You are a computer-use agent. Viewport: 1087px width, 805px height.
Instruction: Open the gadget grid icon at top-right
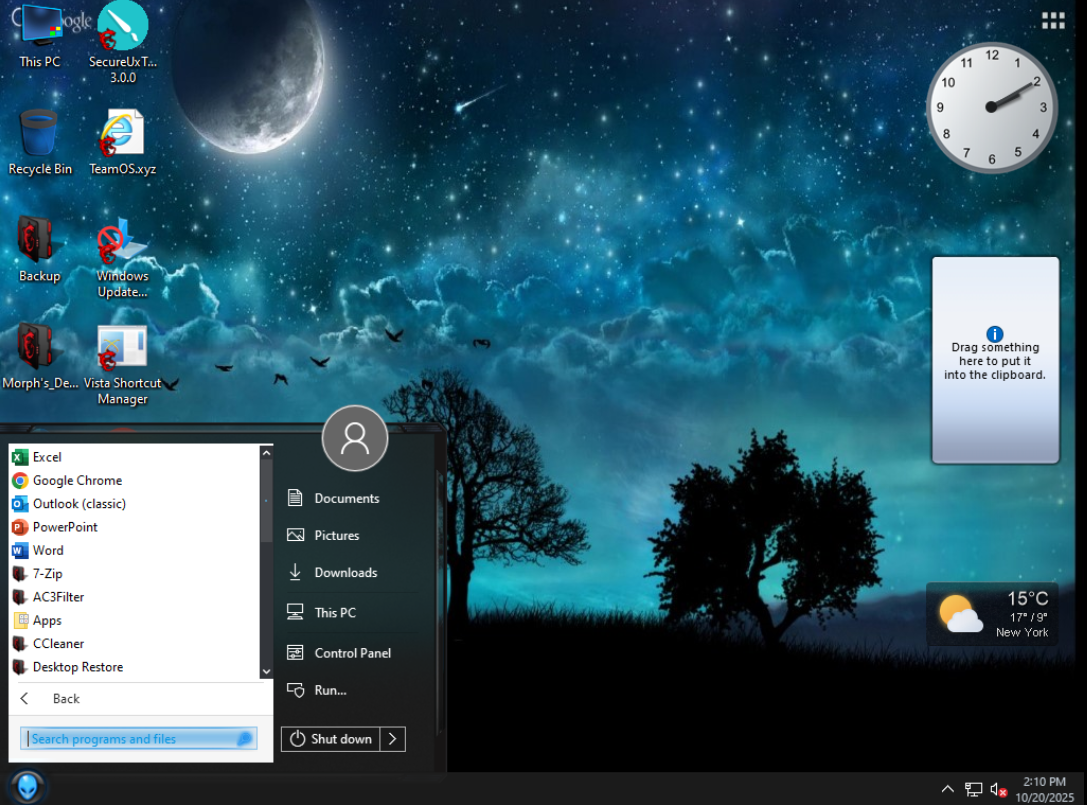coord(1053,21)
